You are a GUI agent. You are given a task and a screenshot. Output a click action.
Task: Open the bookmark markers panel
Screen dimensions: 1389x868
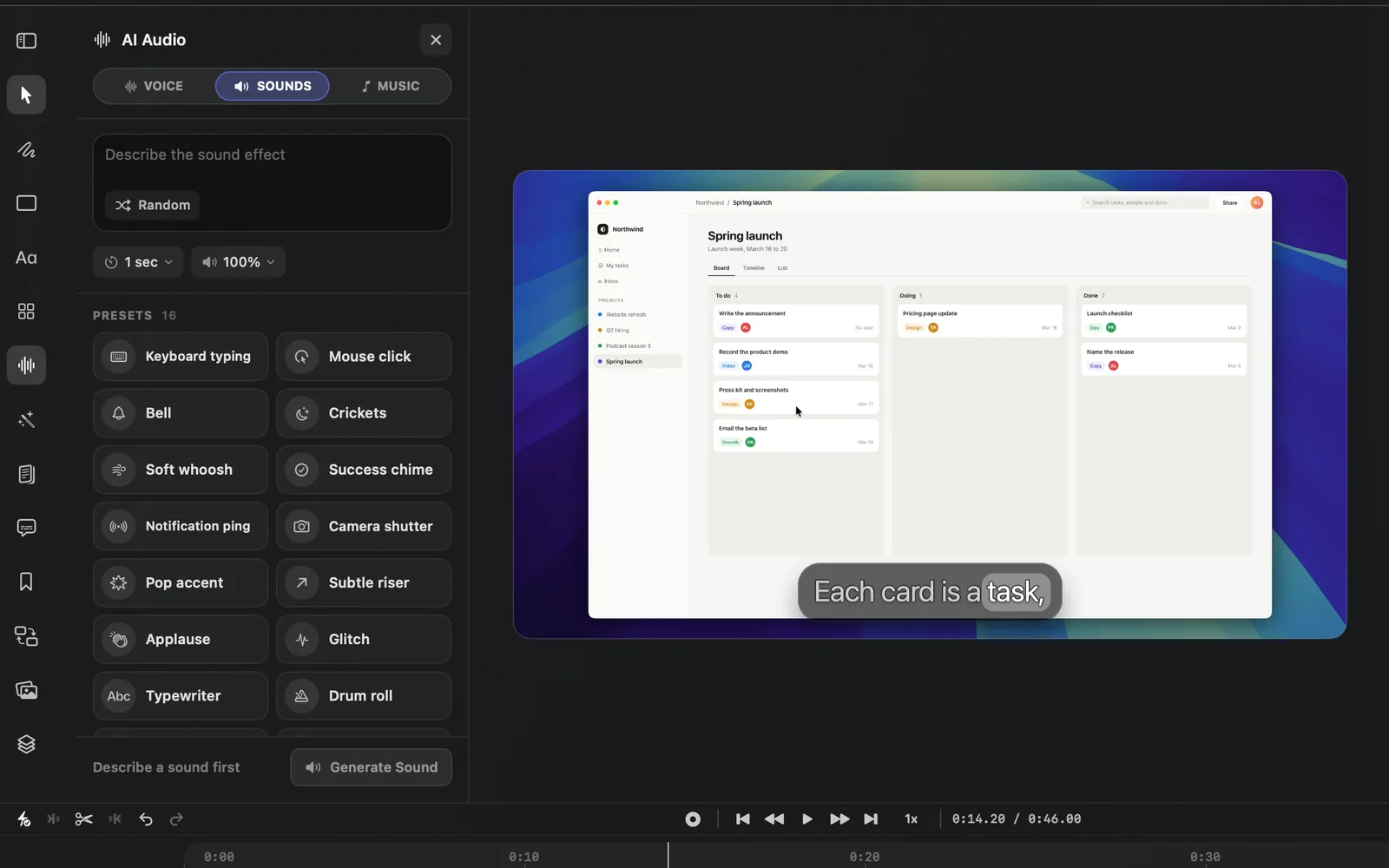pyautogui.click(x=26, y=582)
